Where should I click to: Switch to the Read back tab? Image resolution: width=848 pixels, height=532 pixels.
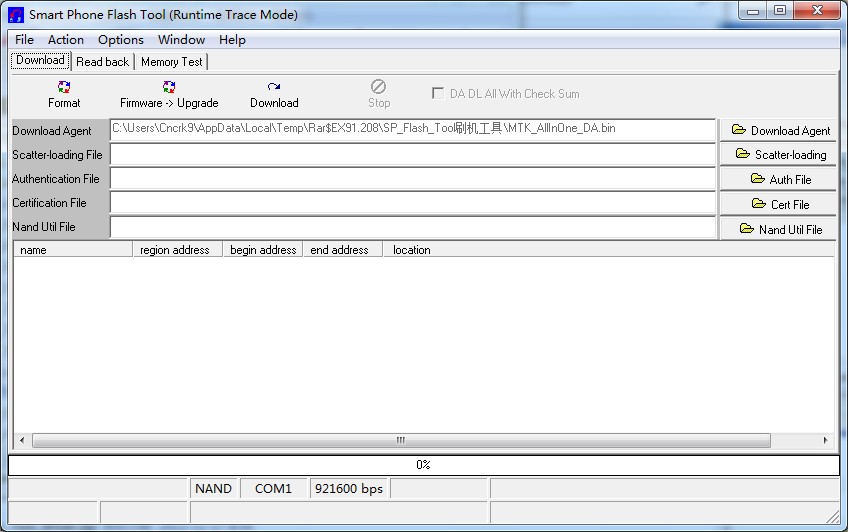pos(102,62)
